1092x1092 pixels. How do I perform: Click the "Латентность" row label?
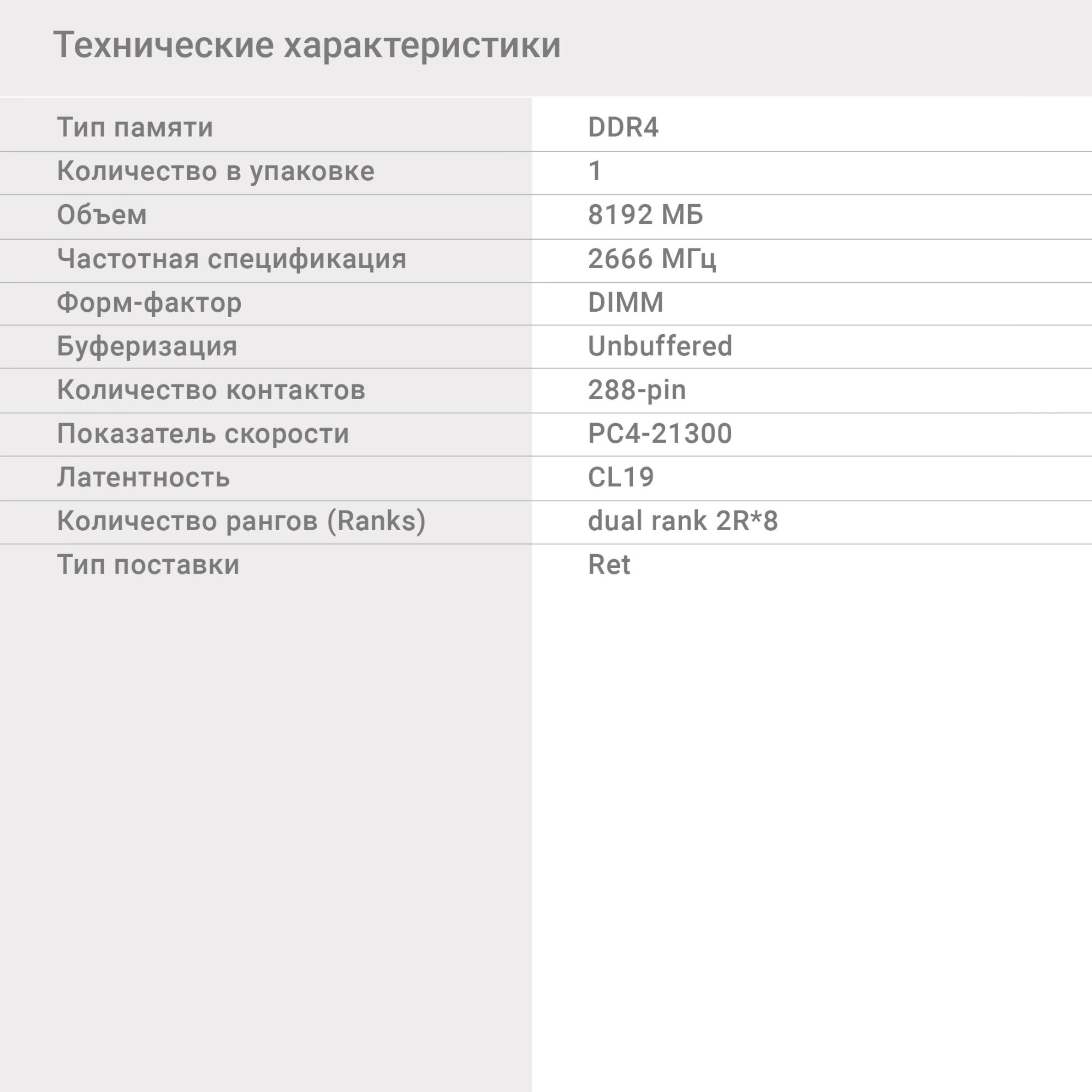click(x=143, y=478)
